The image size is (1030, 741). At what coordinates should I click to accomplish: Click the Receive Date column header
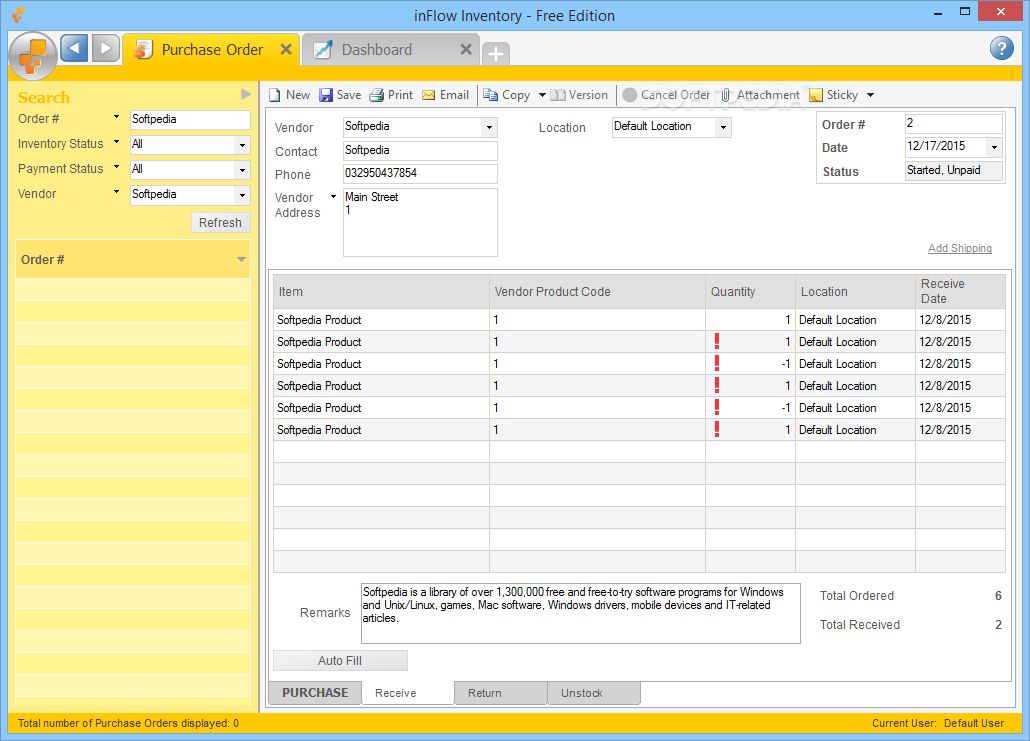tap(960, 291)
